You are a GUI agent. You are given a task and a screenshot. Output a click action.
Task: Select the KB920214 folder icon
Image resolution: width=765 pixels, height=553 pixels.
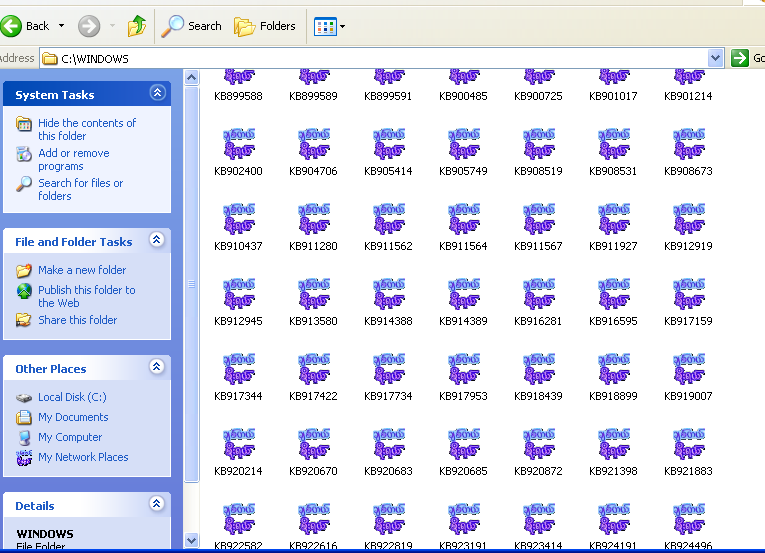tap(239, 444)
